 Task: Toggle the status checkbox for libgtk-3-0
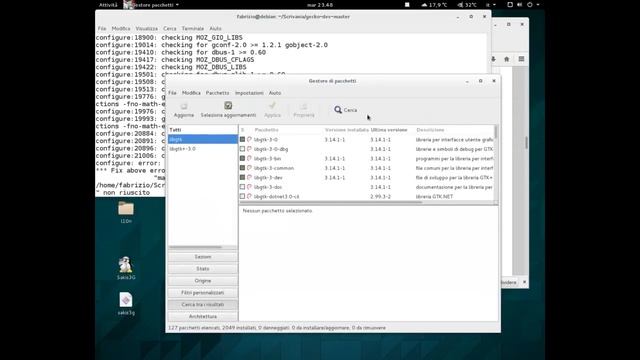coord(242,140)
